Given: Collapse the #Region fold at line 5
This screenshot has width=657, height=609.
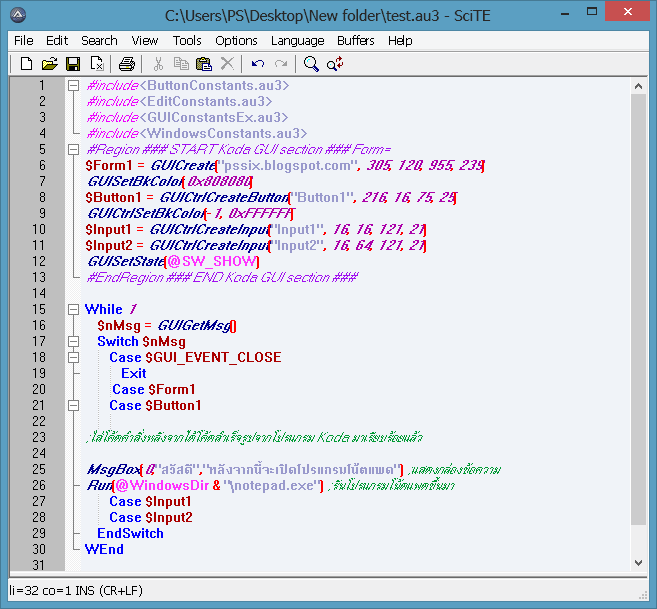Looking at the screenshot, I should [x=73, y=150].
